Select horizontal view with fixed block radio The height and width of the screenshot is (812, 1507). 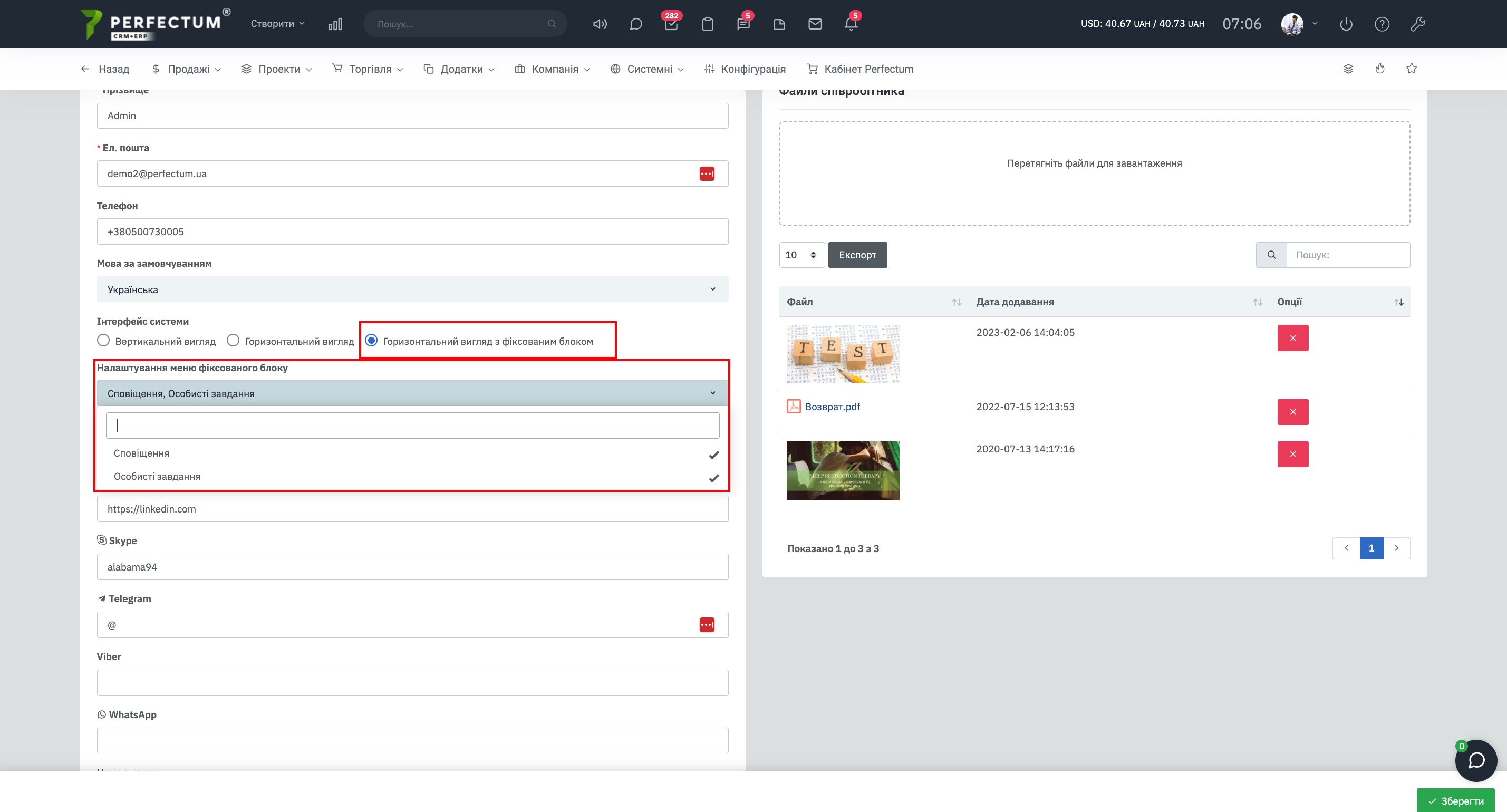pyautogui.click(x=372, y=341)
